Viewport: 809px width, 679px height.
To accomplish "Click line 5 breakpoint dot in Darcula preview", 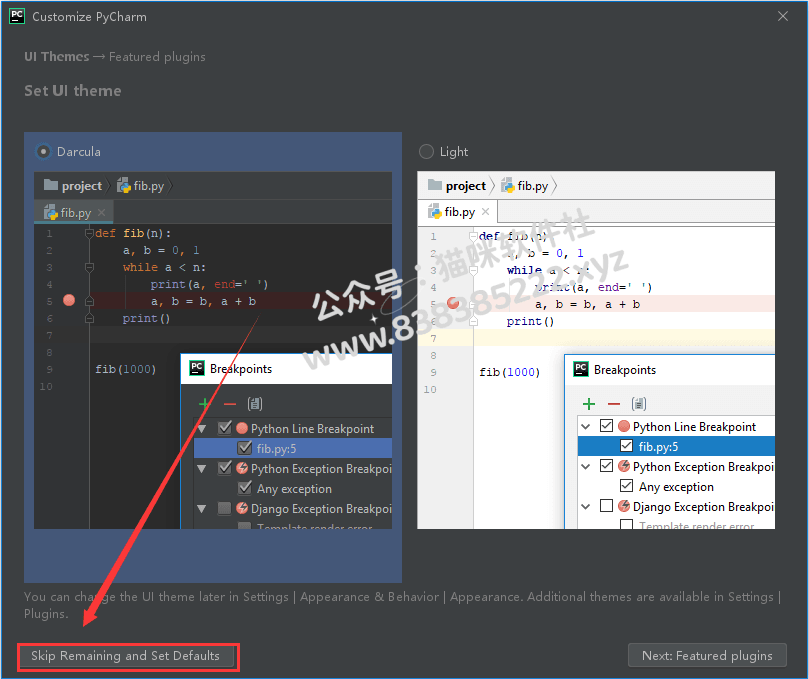I will point(69,300).
